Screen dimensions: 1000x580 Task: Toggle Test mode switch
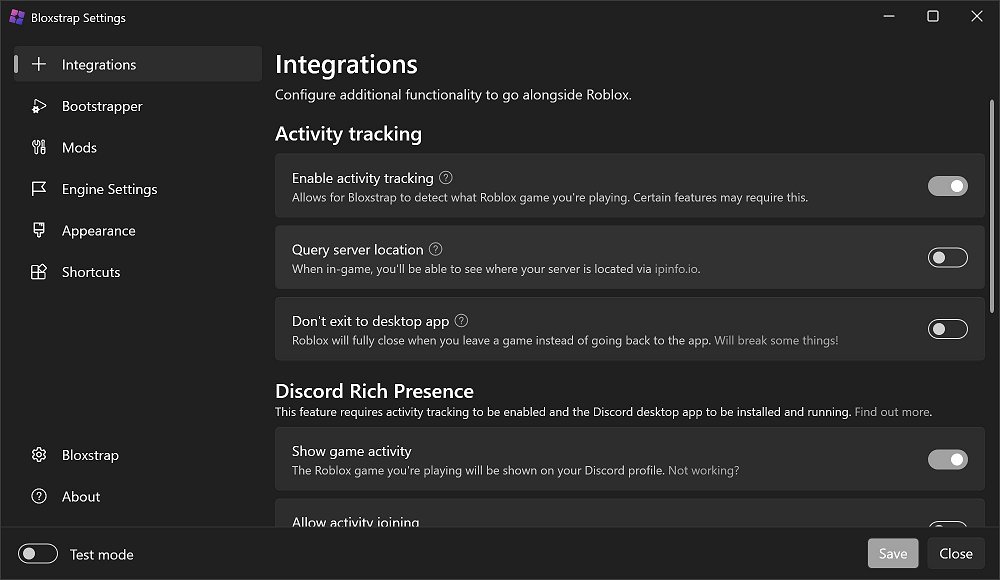(x=39, y=554)
